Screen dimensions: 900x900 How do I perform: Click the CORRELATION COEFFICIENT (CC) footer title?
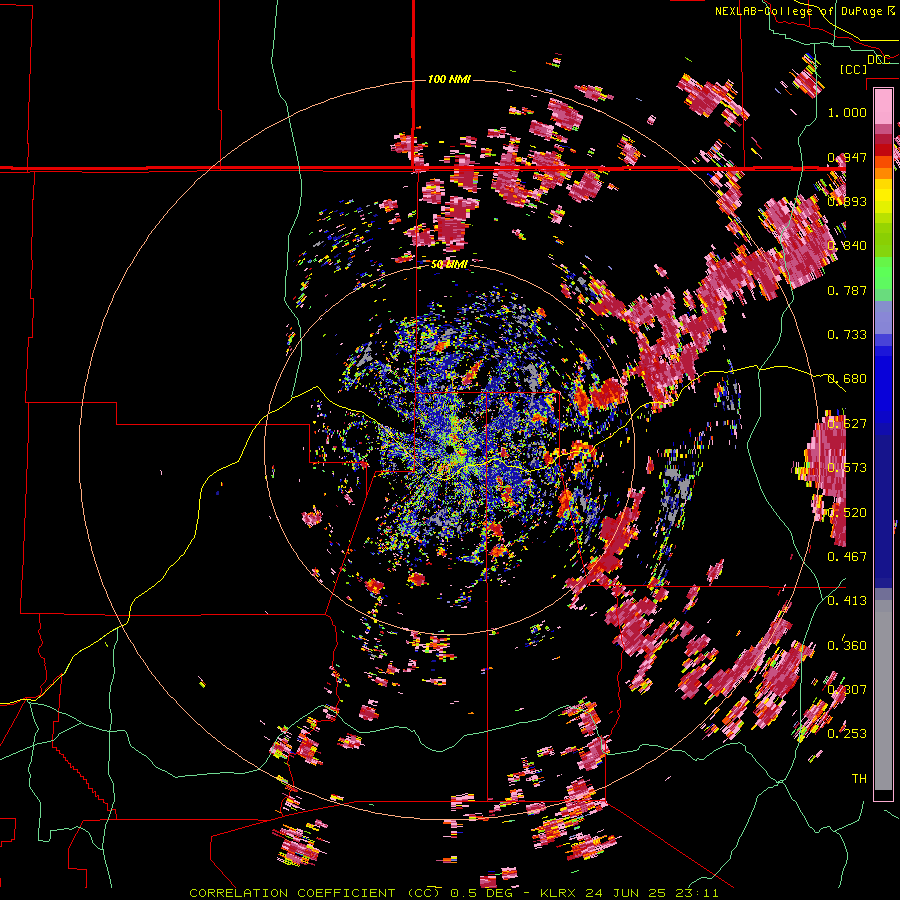[x=315, y=893]
